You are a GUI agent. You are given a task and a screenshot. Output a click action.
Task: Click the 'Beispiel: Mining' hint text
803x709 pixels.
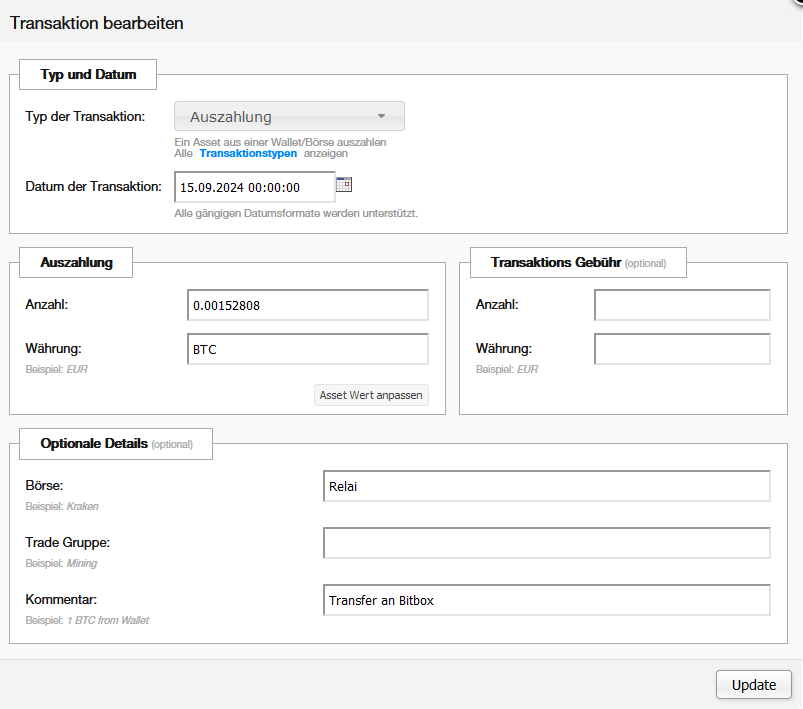(61, 563)
